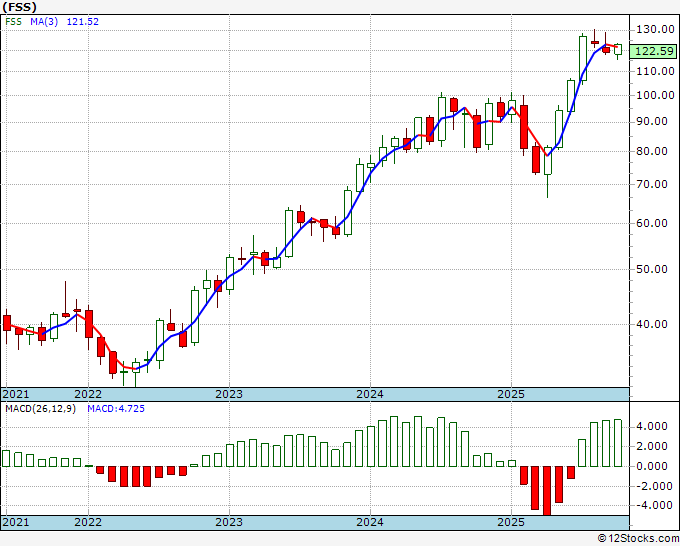Click 2022 on the price chart timeline

88,394
